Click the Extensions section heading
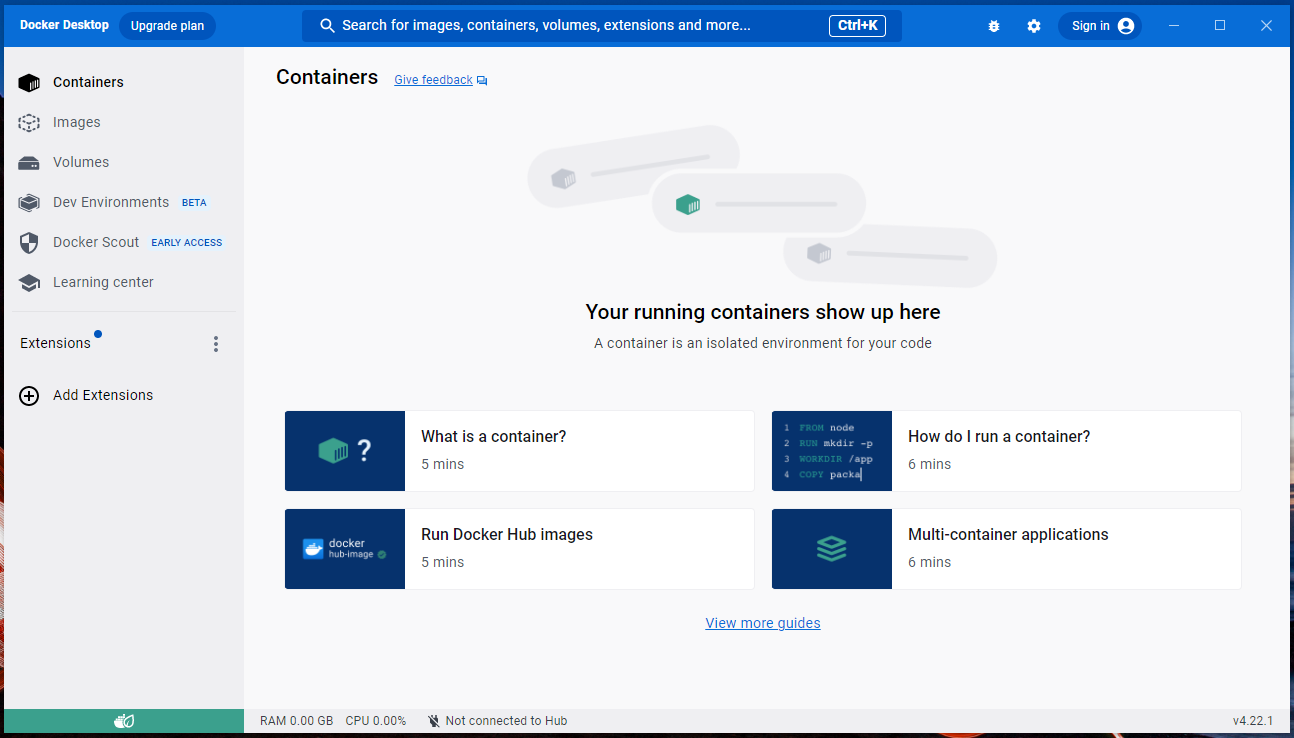Viewport: 1294px width, 738px height. [55, 343]
